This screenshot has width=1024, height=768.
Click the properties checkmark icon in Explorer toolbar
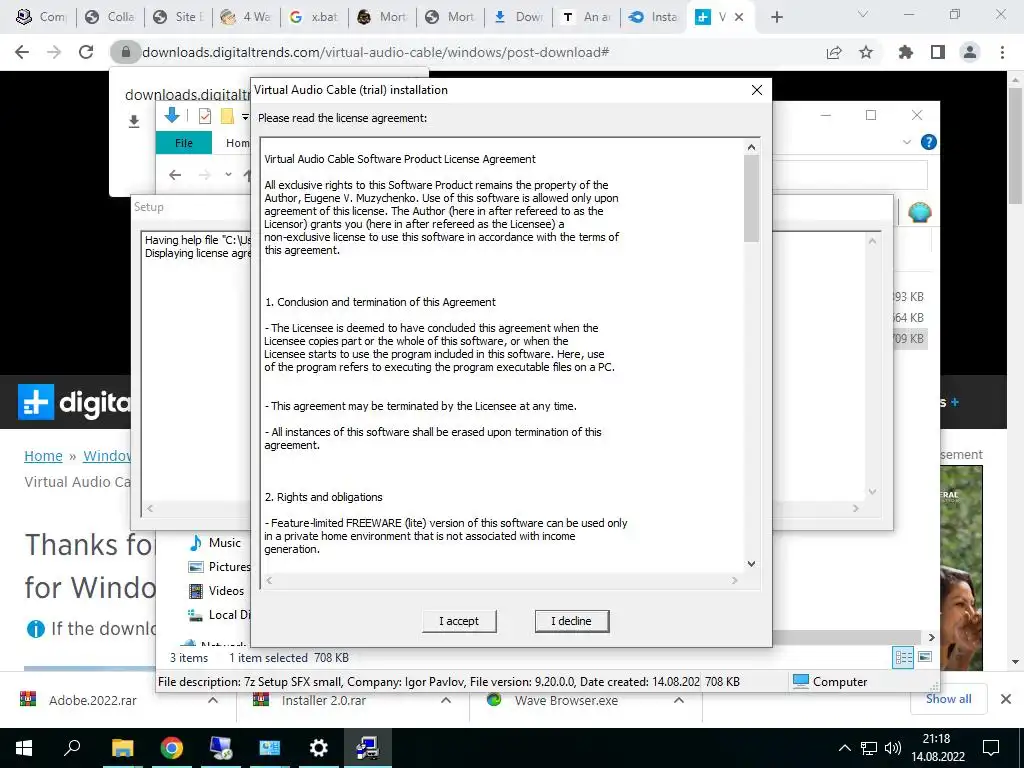[204, 116]
